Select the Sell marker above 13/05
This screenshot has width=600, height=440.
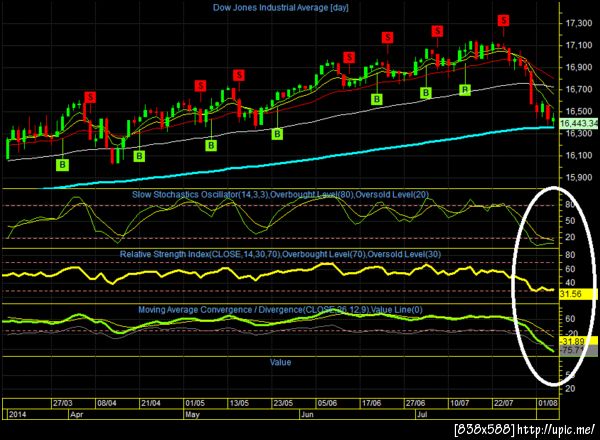coord(239,75)
